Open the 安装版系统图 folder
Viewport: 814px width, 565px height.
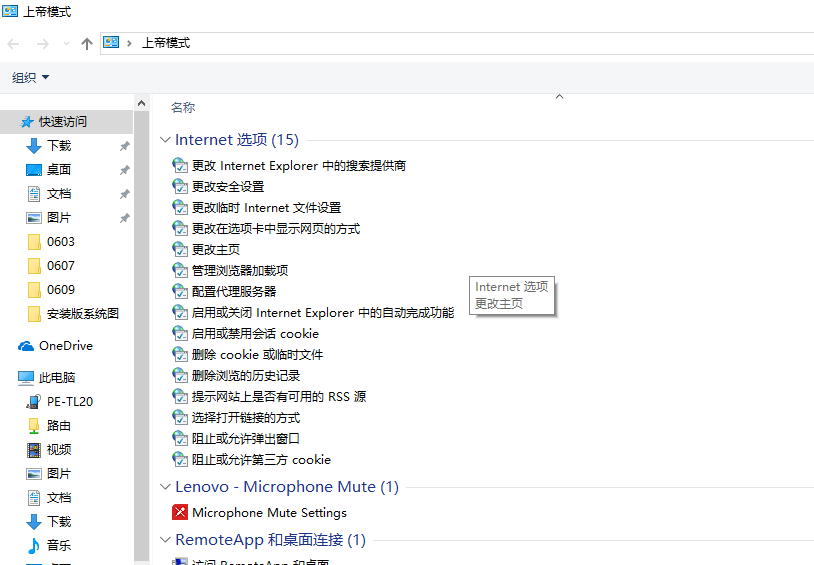(x=83, y=314)
